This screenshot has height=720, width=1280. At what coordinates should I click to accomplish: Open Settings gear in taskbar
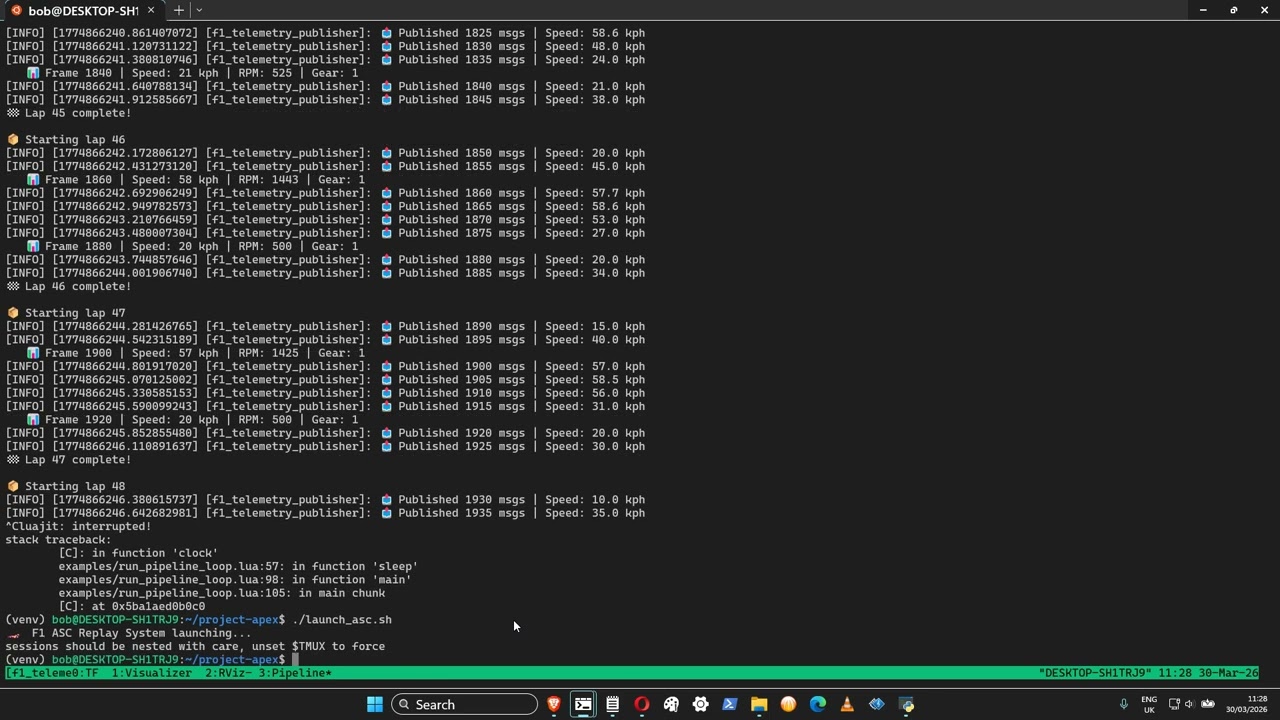coord(700,704)
